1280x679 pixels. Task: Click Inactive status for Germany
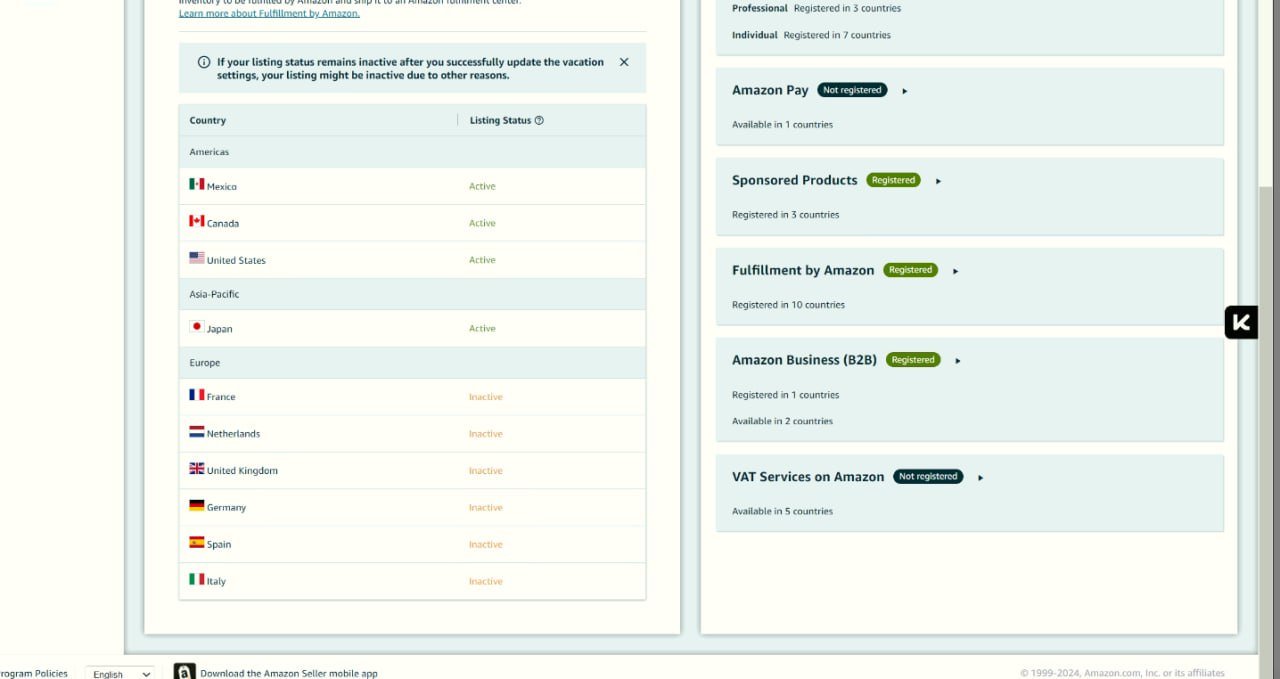click(x=486, y=508)
